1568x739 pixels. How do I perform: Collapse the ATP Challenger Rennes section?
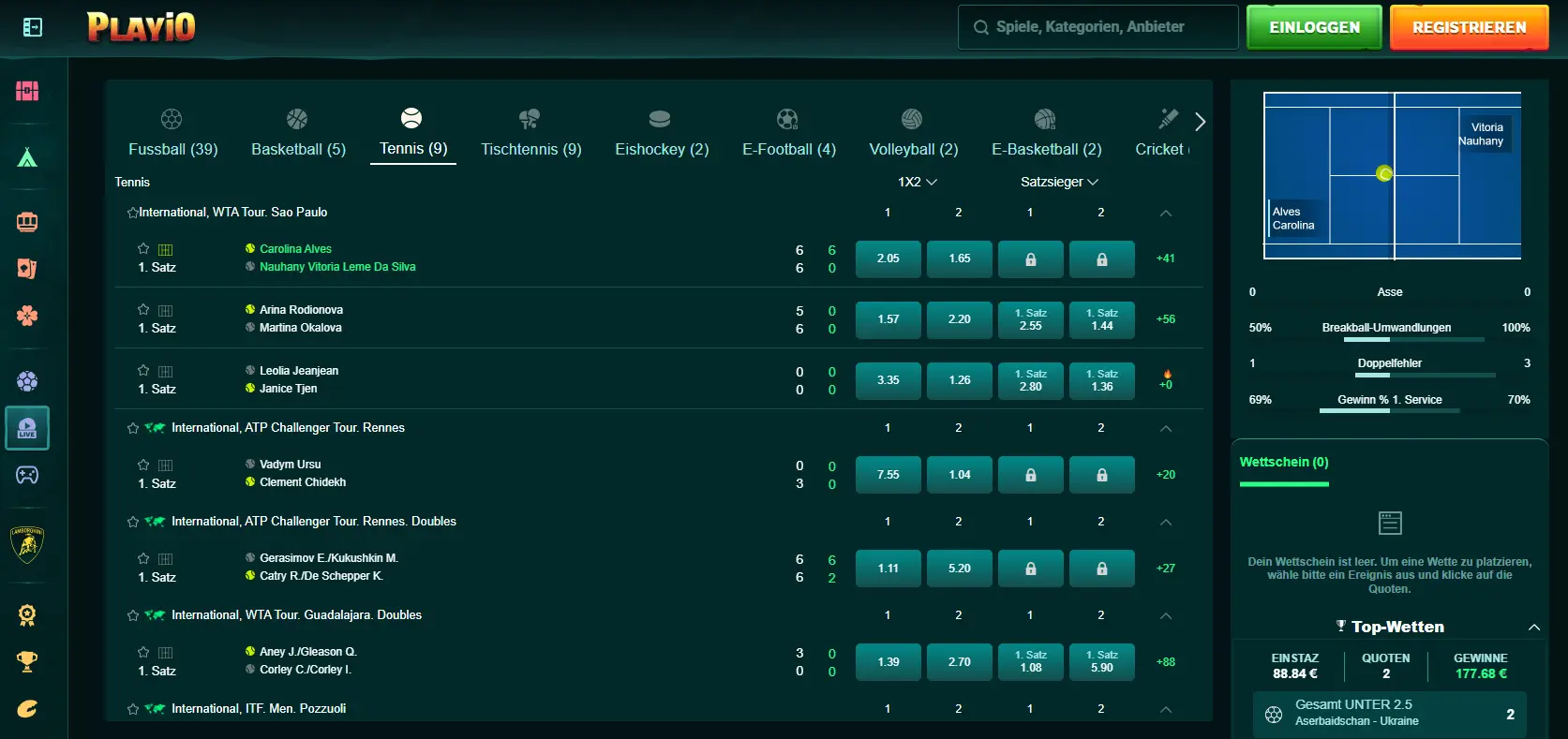pos(1166,428)
